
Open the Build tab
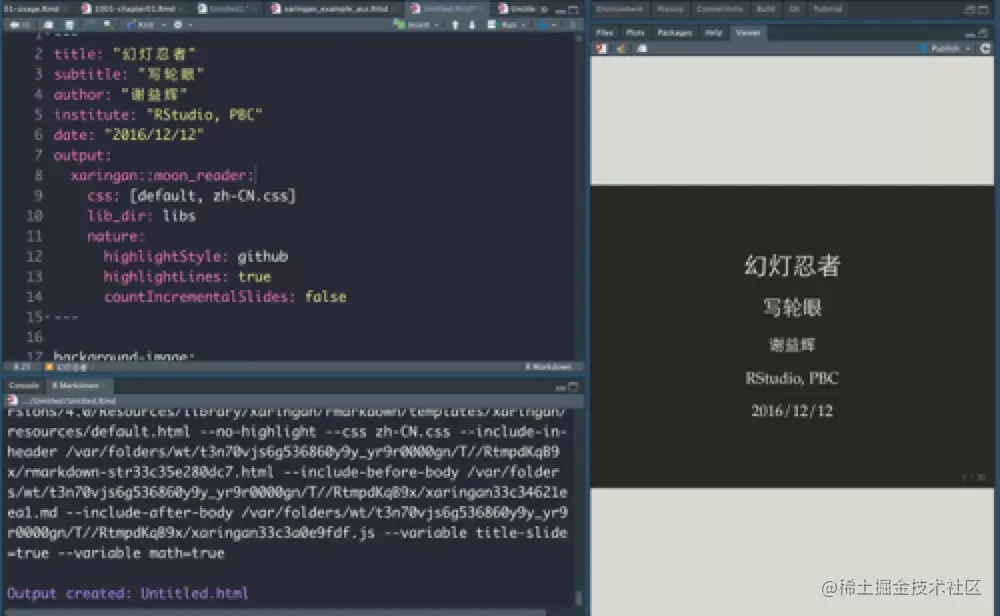tap(765, 9)
